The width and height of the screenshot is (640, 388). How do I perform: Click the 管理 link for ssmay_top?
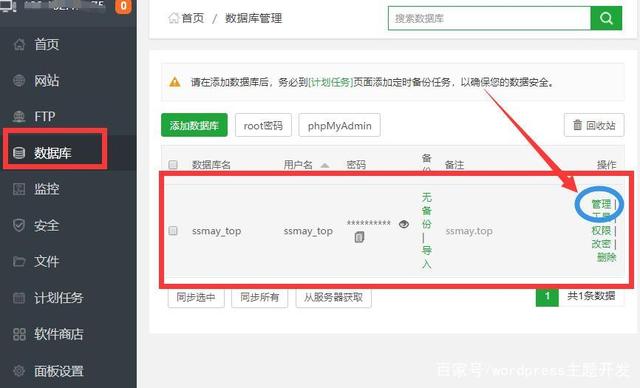tap(601, 204)
